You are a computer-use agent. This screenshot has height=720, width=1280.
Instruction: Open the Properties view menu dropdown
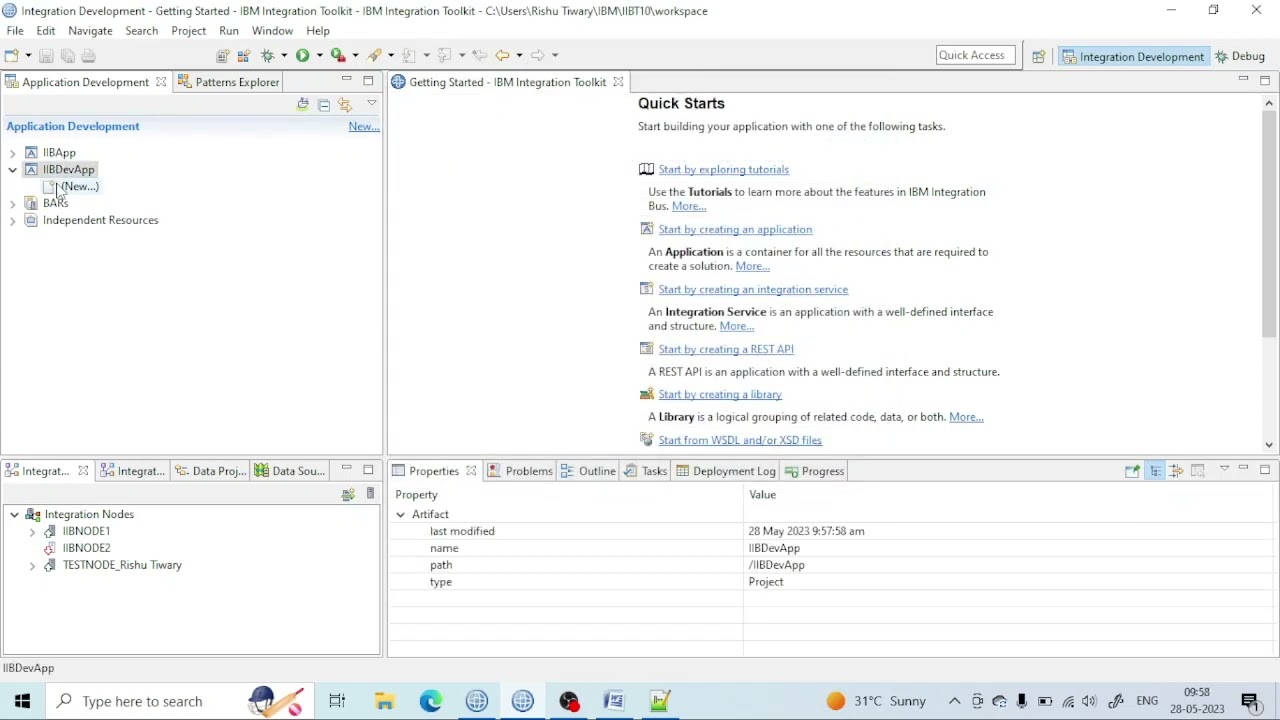(x=1223, y=470)
